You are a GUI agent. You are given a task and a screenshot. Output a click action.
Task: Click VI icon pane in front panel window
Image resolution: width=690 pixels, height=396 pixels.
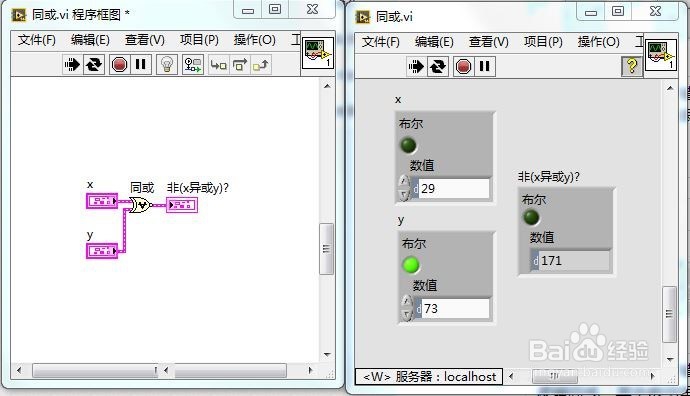point(661,55)
